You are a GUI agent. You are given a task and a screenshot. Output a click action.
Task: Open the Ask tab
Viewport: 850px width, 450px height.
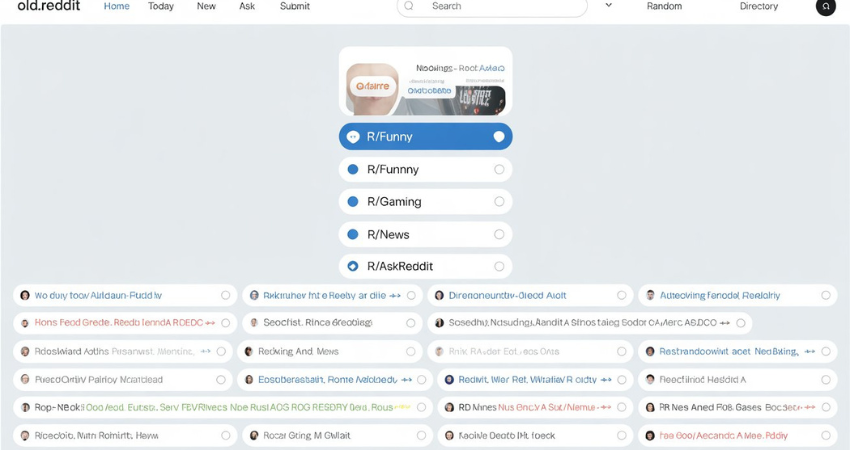tap(247, 7)
